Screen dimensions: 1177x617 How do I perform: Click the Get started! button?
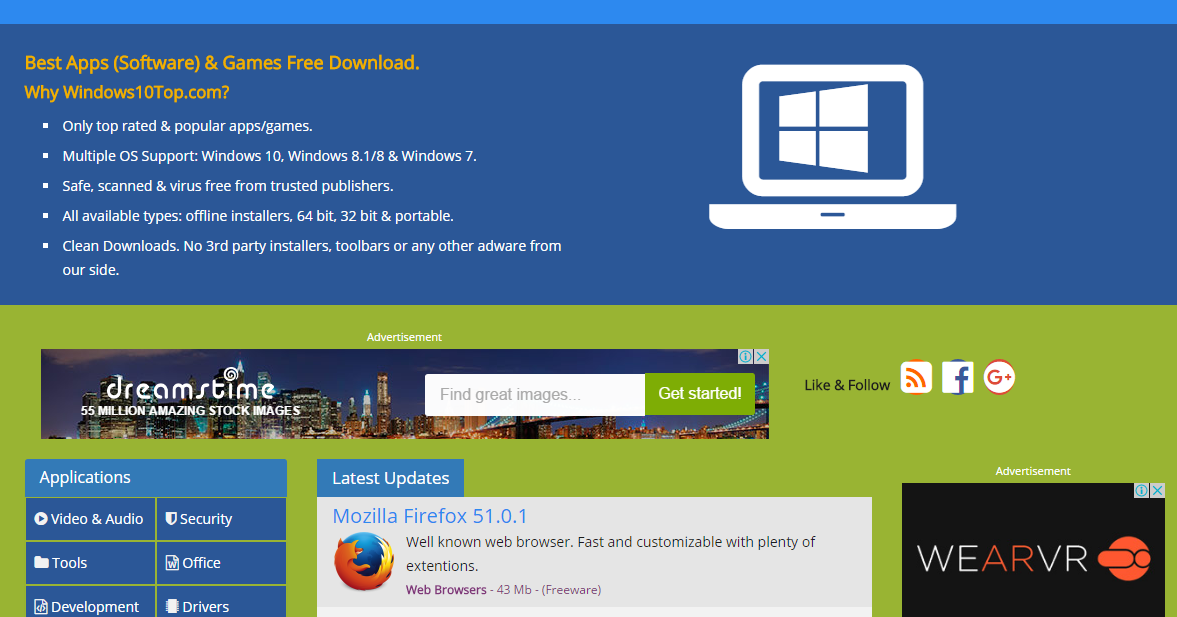(x=700, y=394)
